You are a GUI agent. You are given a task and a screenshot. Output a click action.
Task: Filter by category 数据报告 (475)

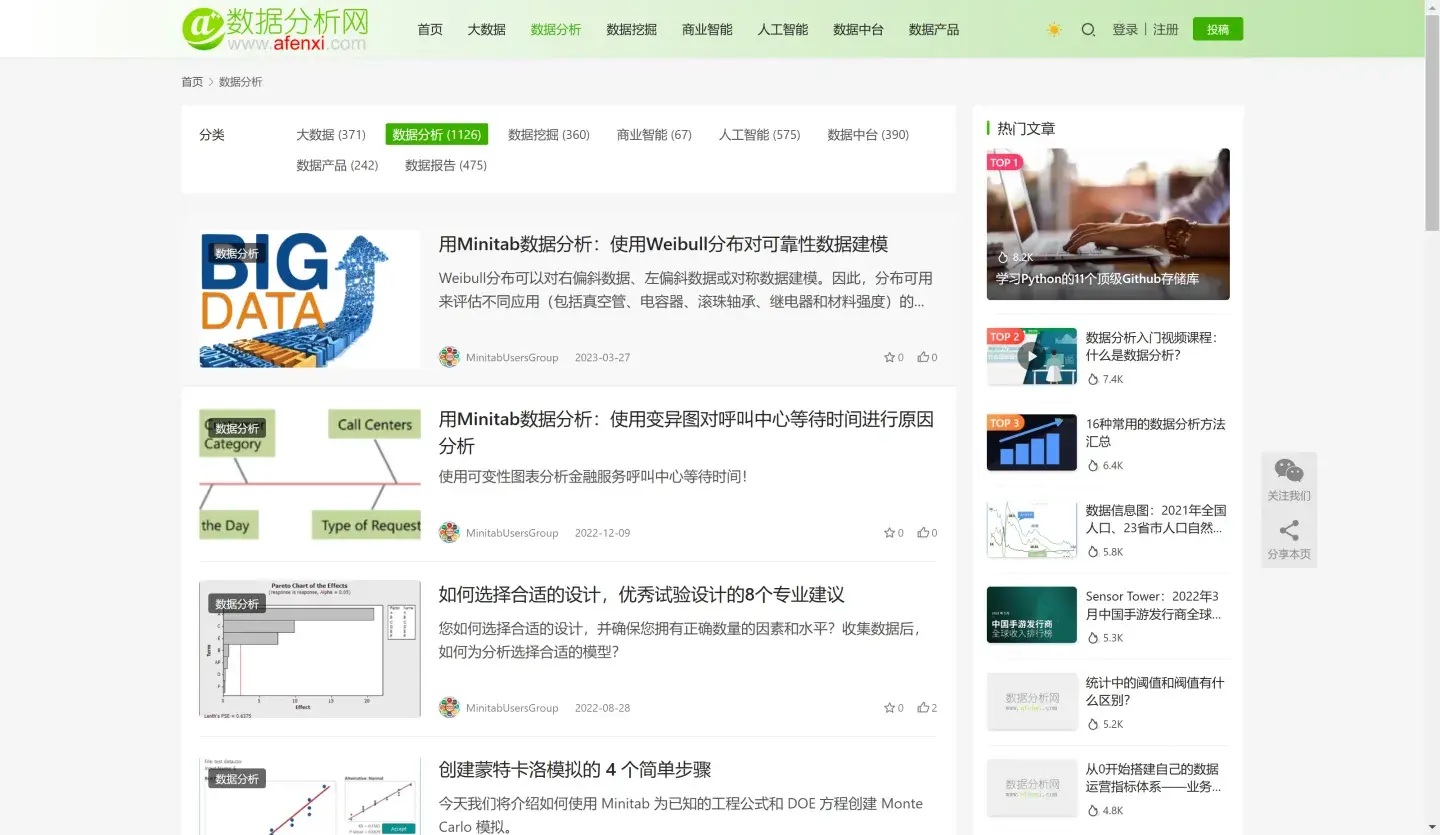[x=446, y=165]
